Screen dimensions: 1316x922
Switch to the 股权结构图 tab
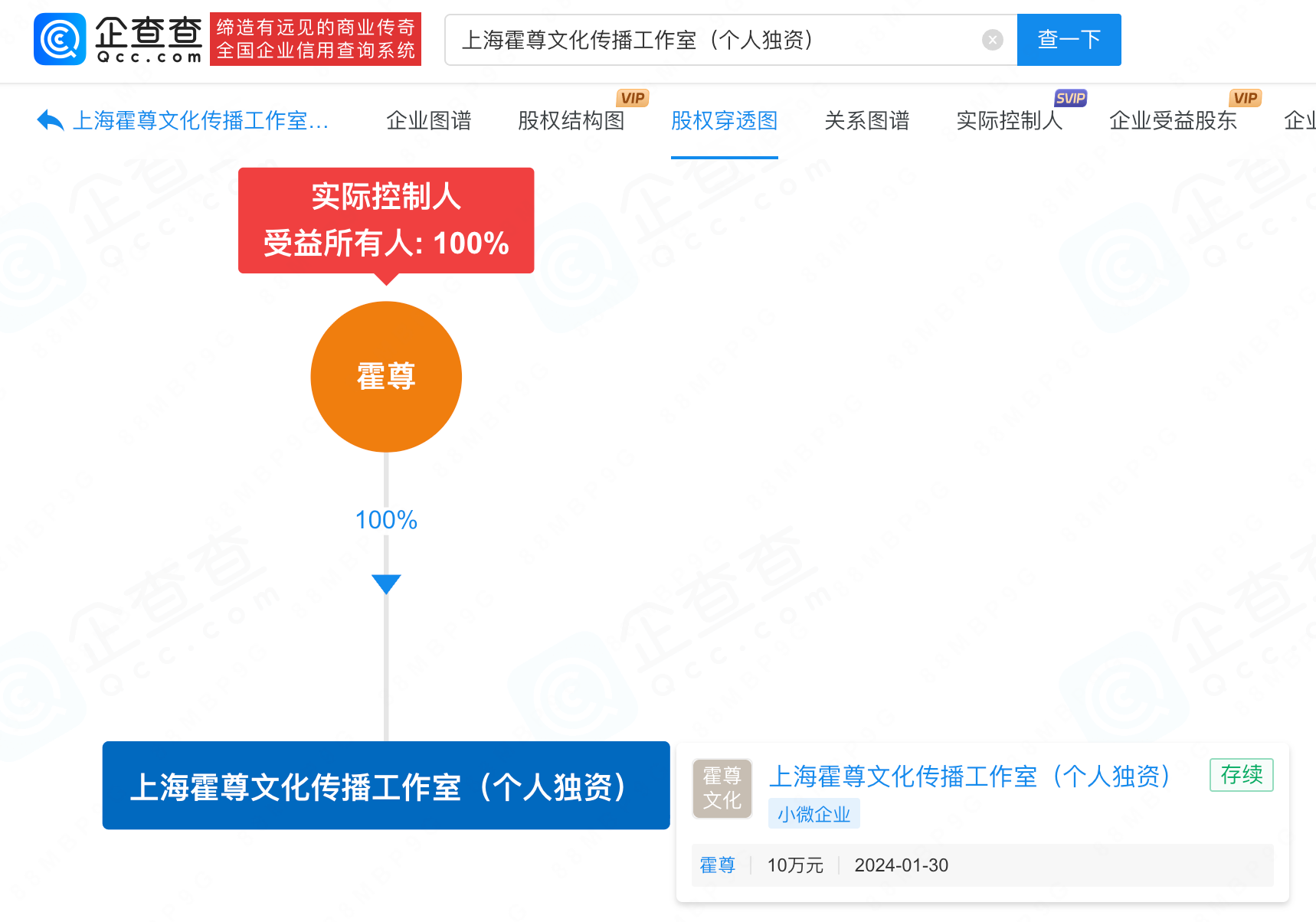point(571,121)
